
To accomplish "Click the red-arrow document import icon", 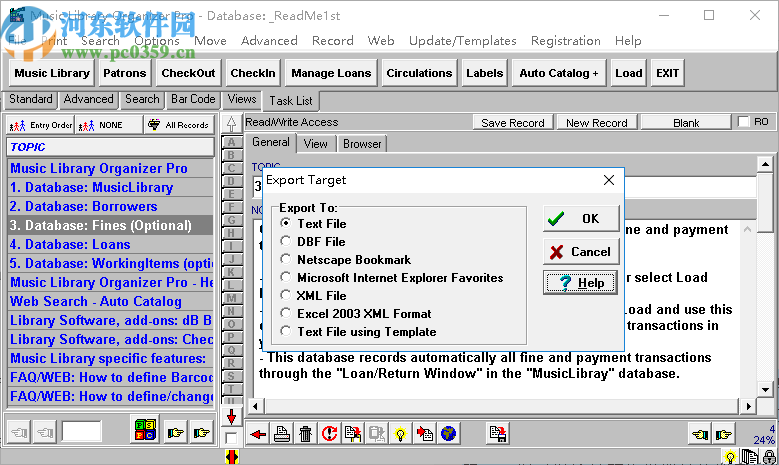I will tap(424, 434).
